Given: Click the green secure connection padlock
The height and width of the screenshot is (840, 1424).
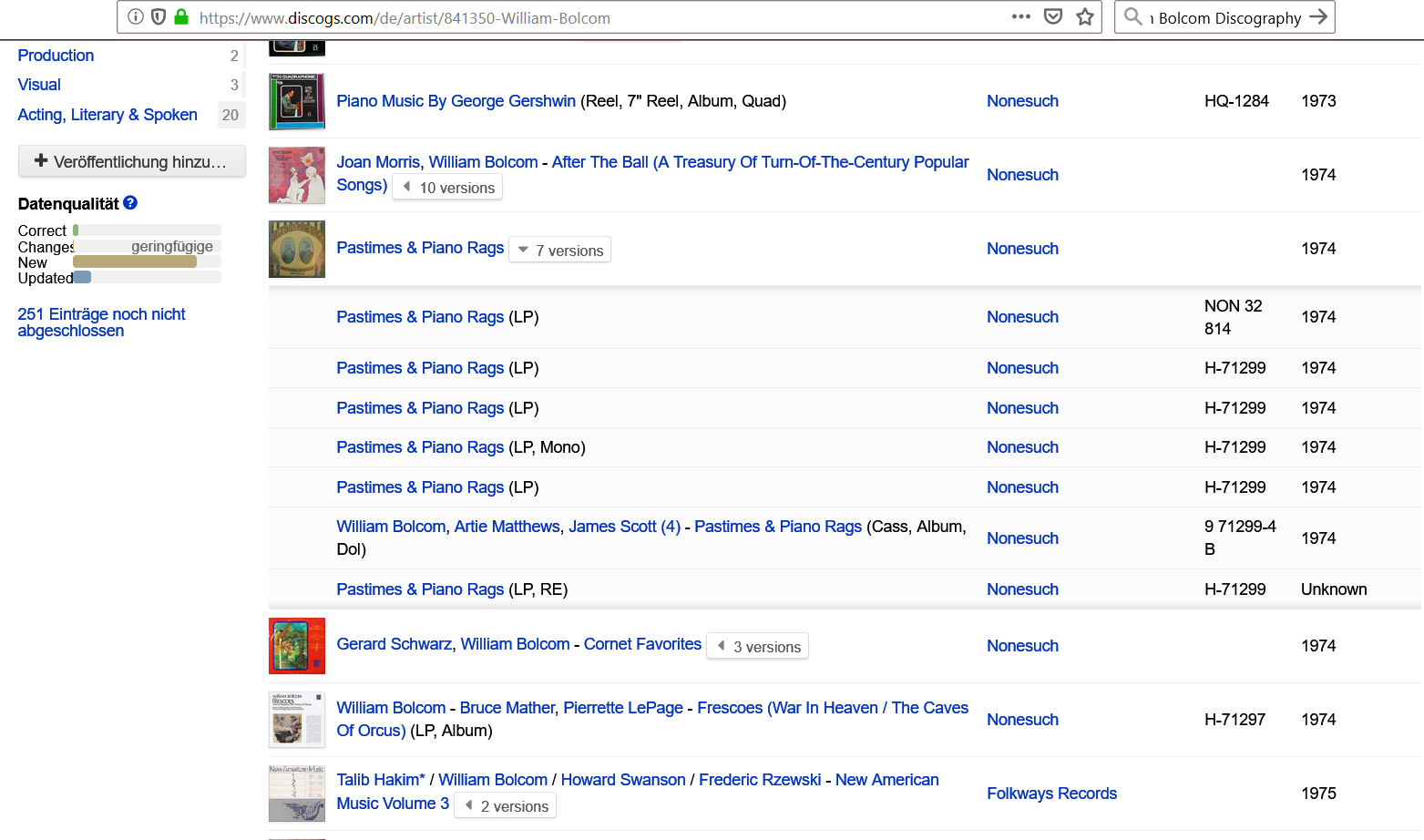Looking at the screenshot, I should tap(181, 16).
